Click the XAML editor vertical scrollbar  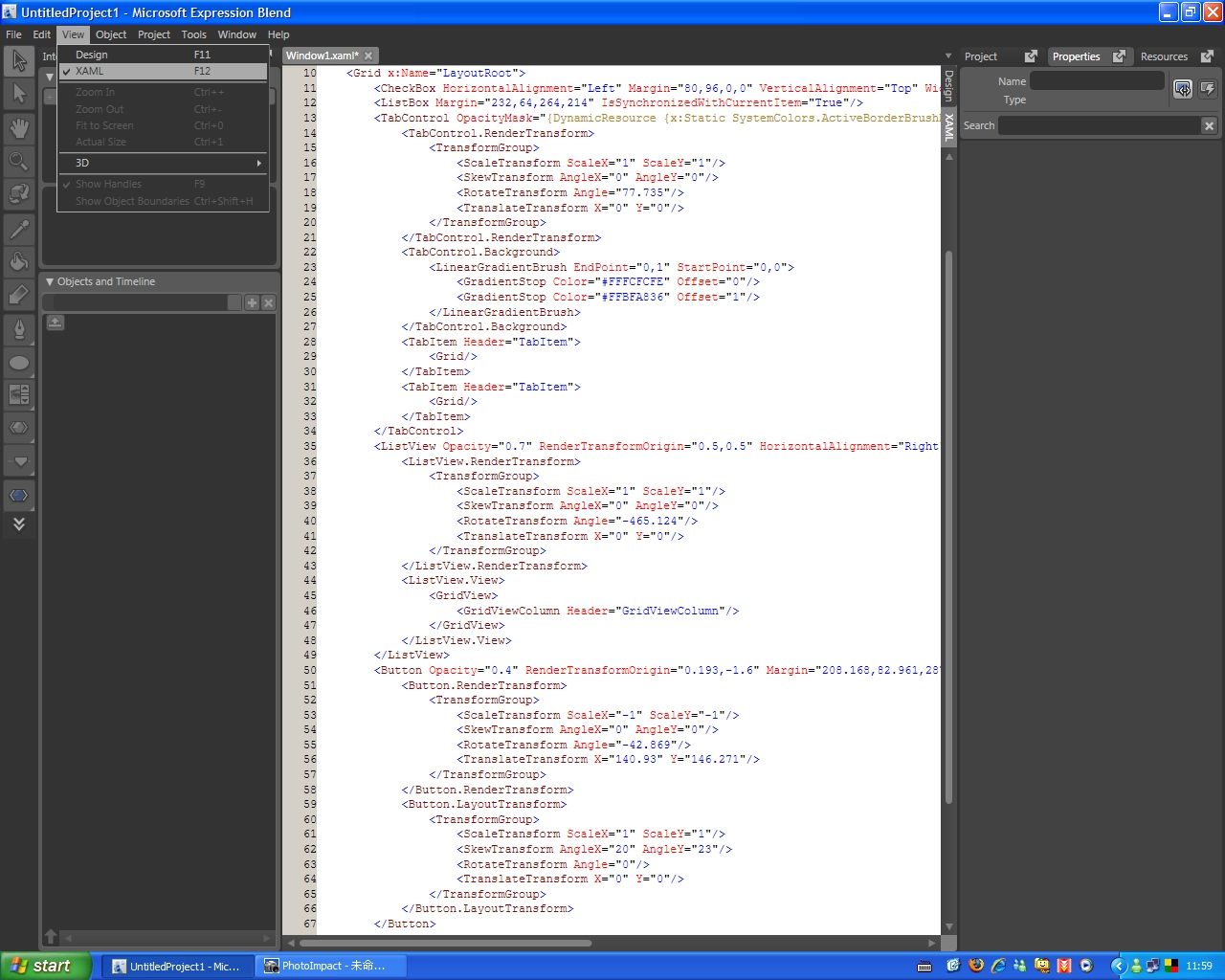(949, 526)
